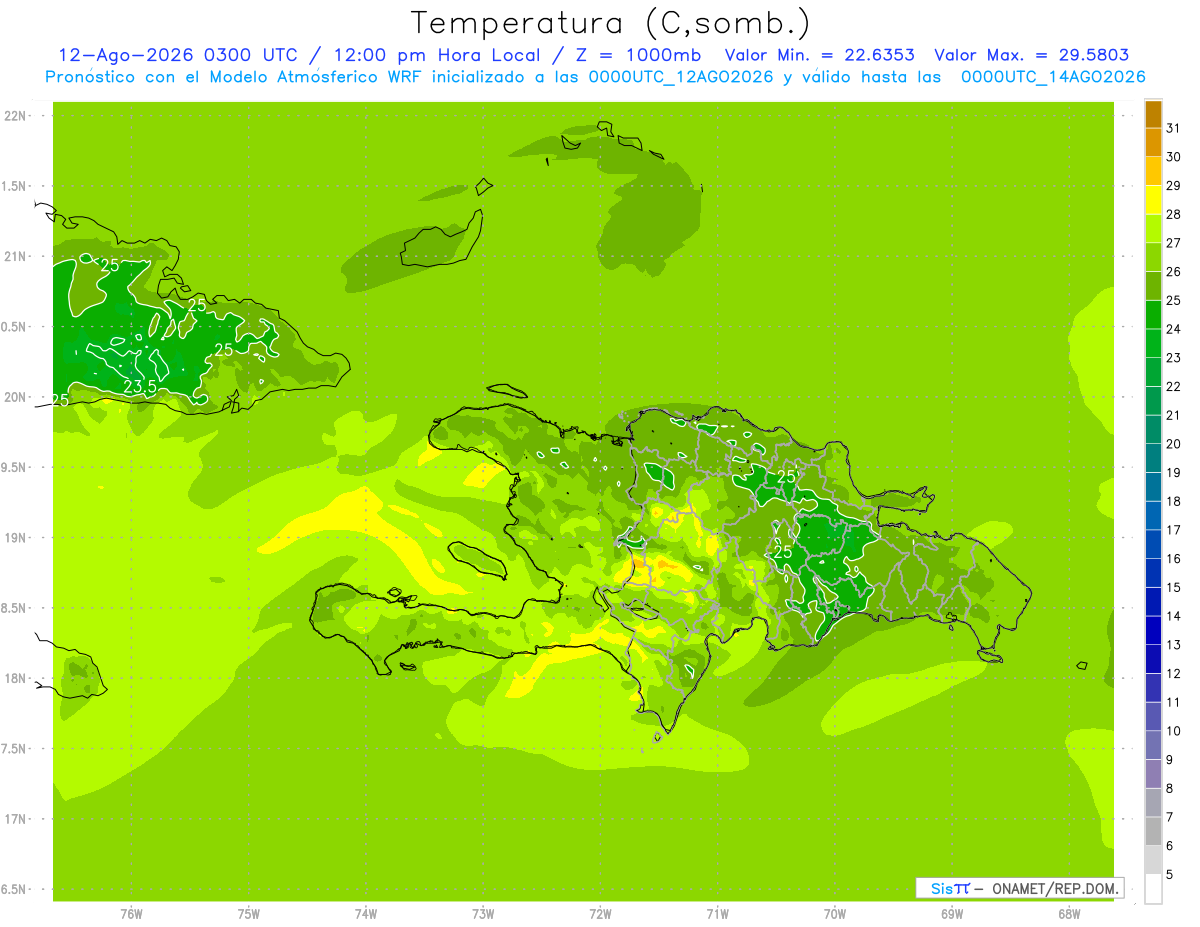Screen dimensions: 1200x927
Task: Click the 'Temperatura (C,somb.)' title
Action: (610, 23)
